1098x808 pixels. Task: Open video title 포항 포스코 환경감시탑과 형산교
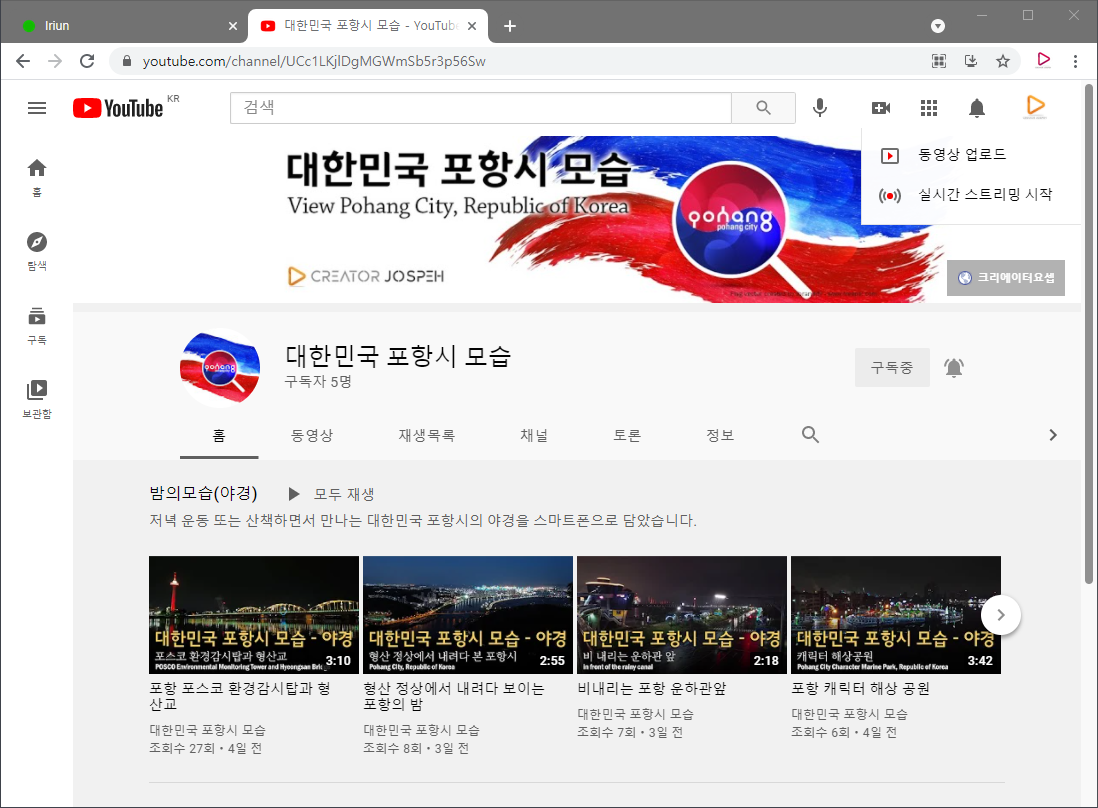point(239,696)
